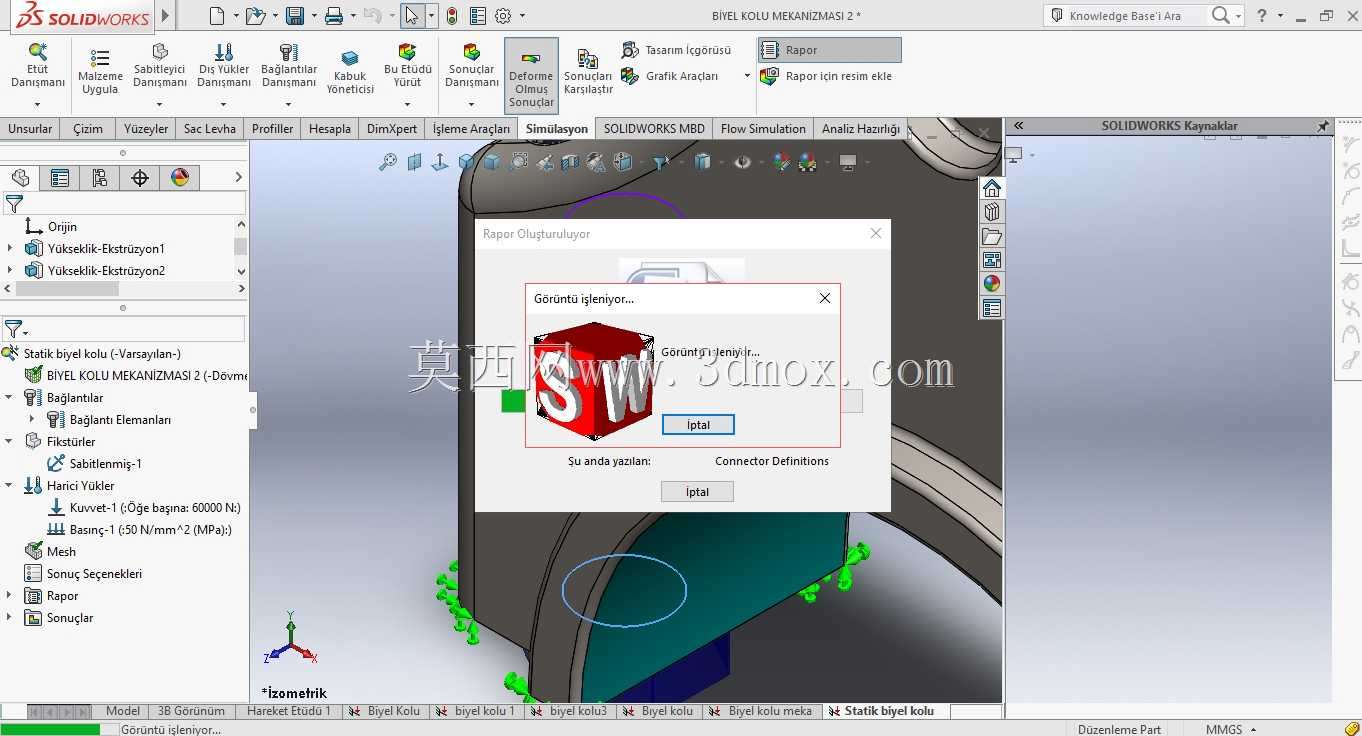Viewport: 1362px width, 736px height.
Task: Open Sonuçlar Danışmanı tool
Action: (x=472, y=68)
